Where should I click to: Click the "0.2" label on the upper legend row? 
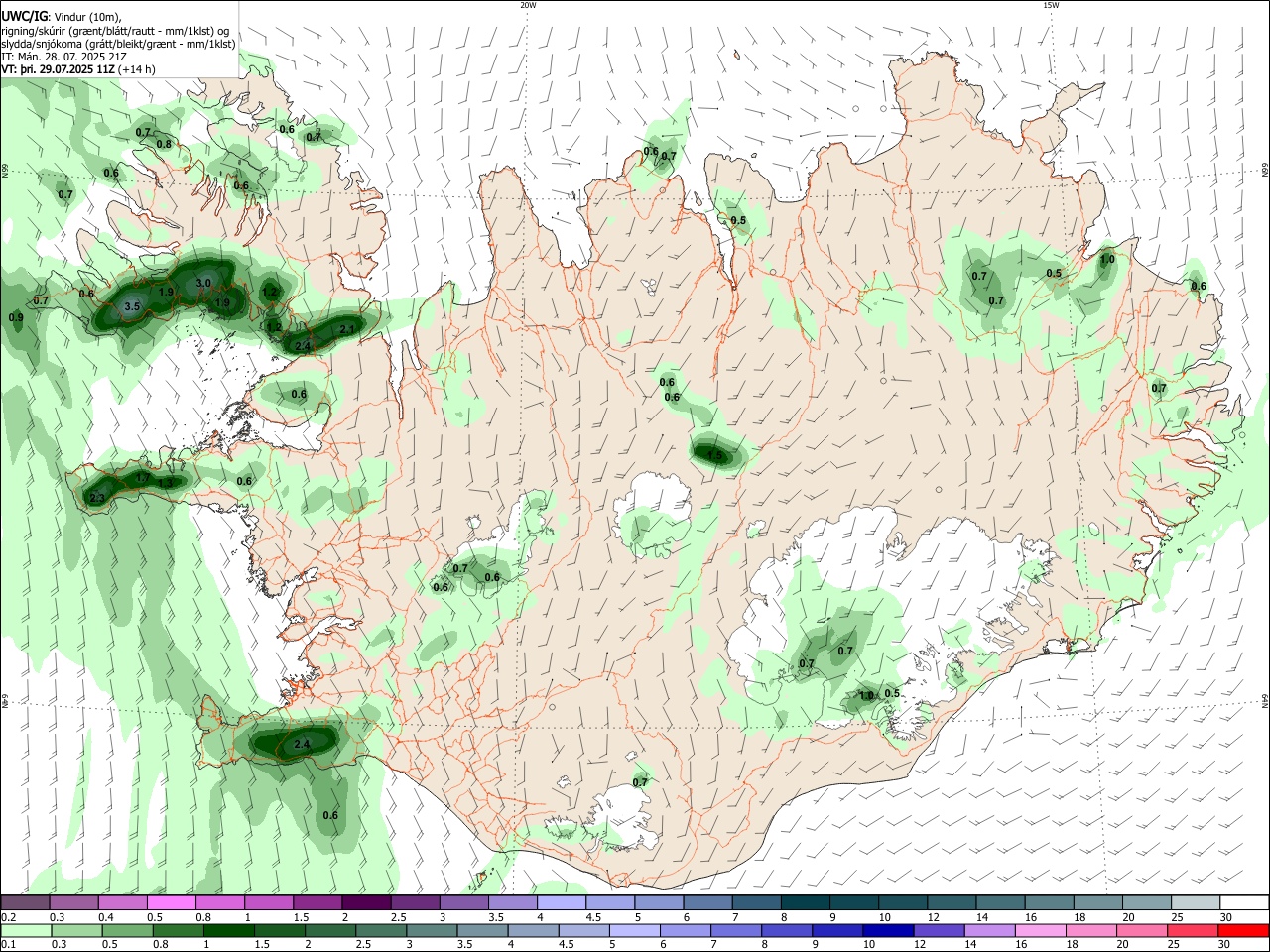(x=9, y=917)
